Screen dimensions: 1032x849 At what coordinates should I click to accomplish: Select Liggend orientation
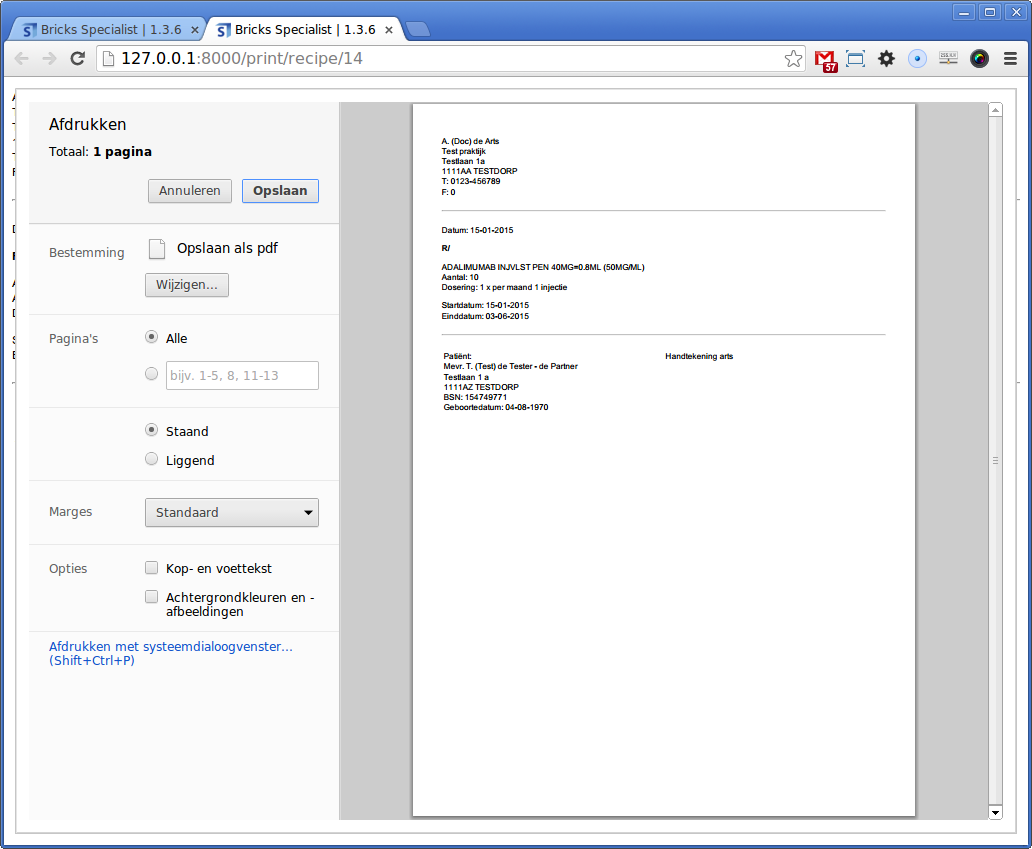point(151,459)
